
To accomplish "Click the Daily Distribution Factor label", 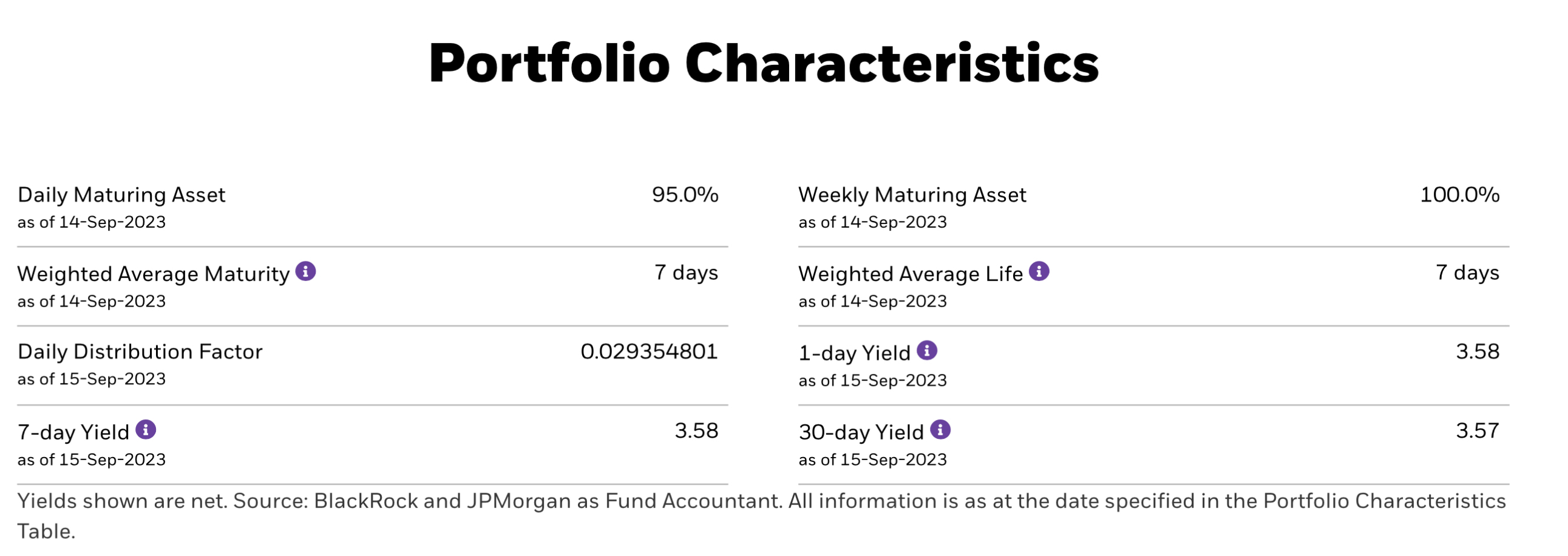I will tap(140, 351).
